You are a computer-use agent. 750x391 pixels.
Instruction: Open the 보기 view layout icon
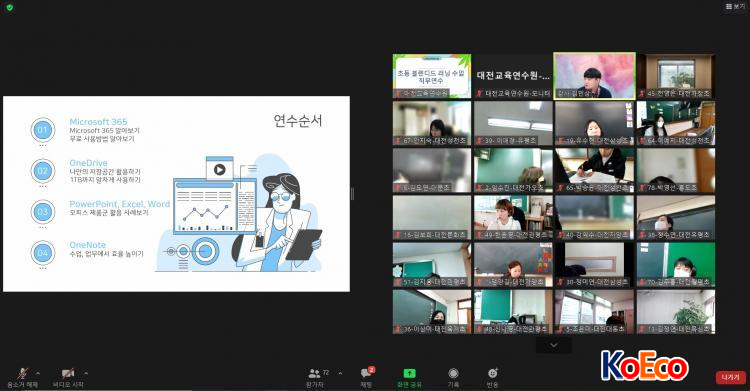click(x=735, y=6)
